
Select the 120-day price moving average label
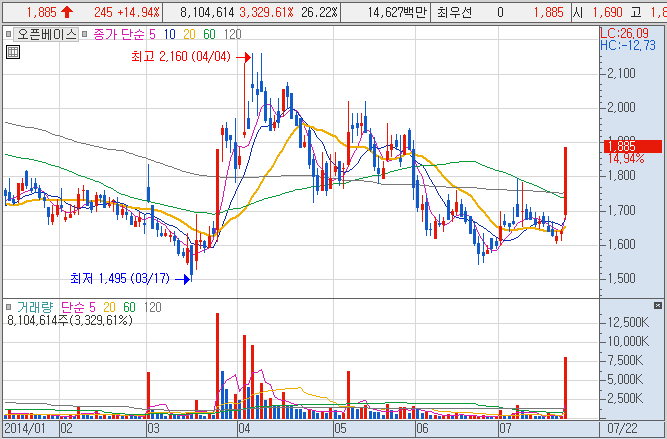tap(232, 34)
